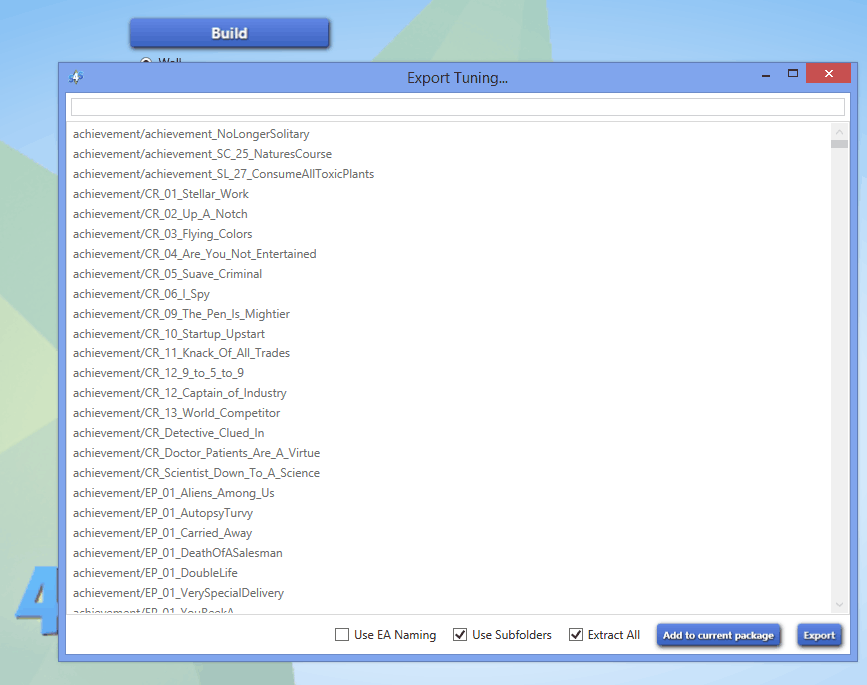
Task: Select CR_01_Stellar_Work in the list
Action: pos(161,194)
